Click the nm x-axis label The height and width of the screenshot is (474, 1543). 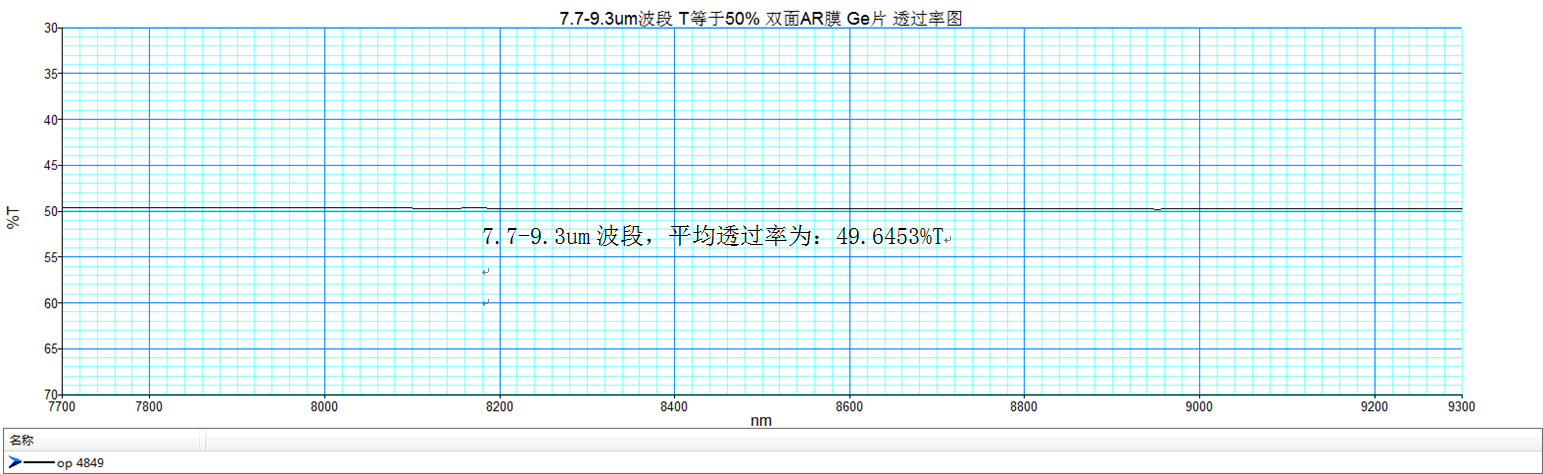[x=761, y=421]
